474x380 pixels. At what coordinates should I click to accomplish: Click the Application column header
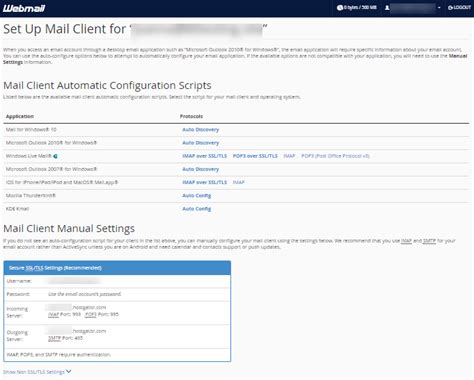(x=20, y=116)
